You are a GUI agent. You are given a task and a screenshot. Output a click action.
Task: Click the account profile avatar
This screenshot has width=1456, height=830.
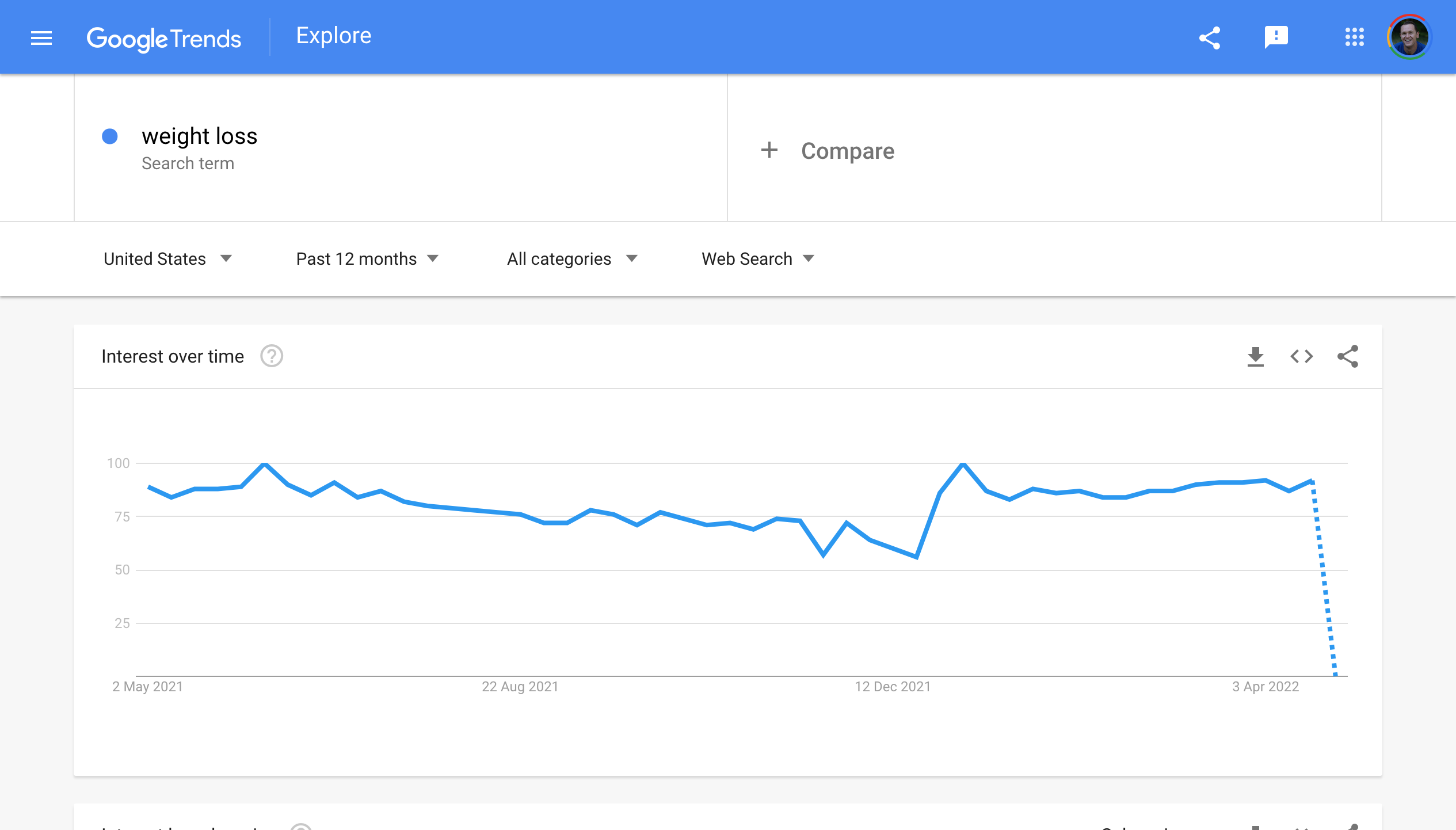1408,37
